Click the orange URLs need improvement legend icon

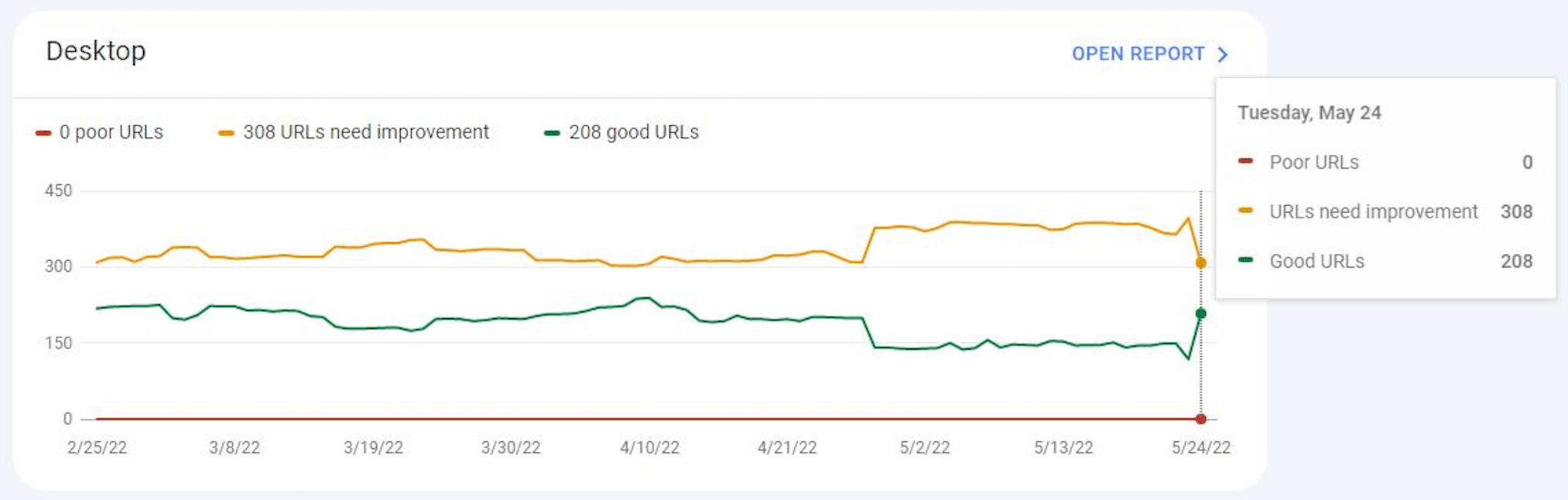click(224, 132)
